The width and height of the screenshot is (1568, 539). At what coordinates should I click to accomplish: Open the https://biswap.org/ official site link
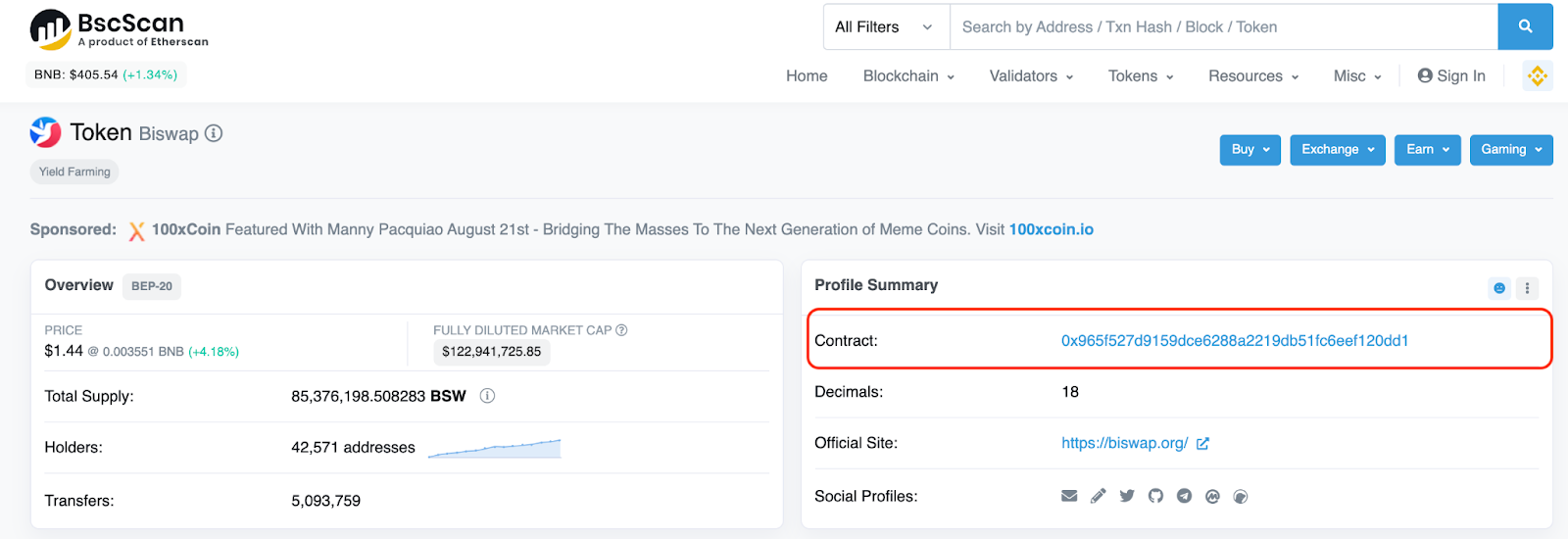pos(1124,443)
